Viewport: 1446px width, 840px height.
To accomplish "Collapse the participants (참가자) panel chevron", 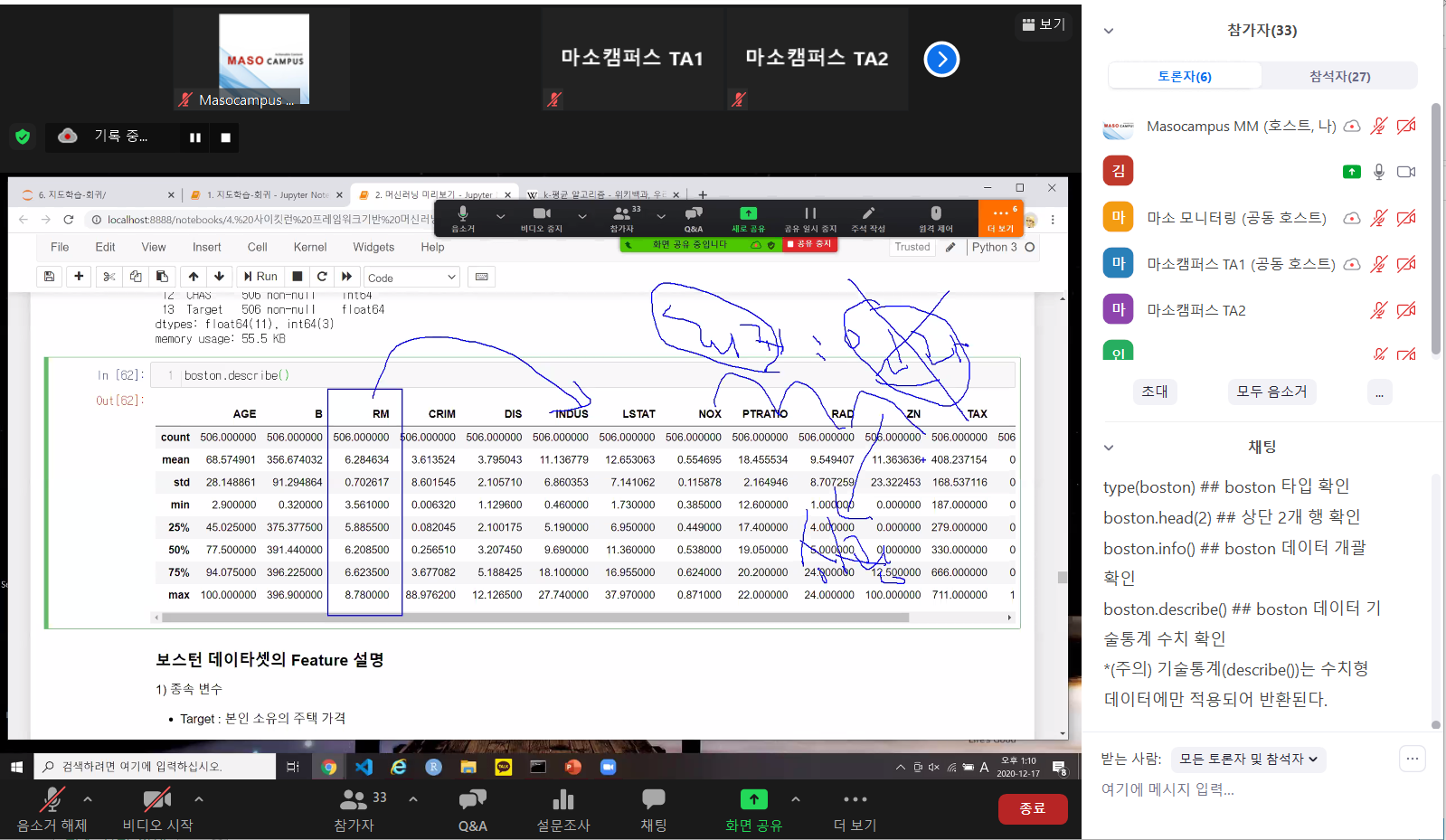I will [x=1109, y=31].
